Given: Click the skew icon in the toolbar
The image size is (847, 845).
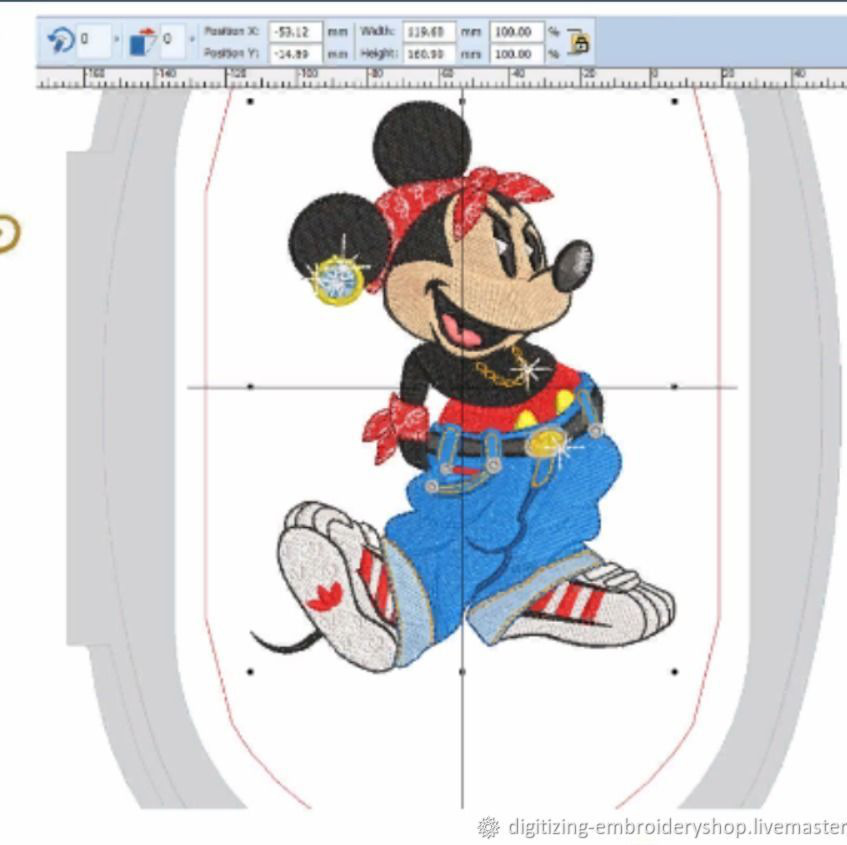Looking at the screenshot, I should (144, 41).
